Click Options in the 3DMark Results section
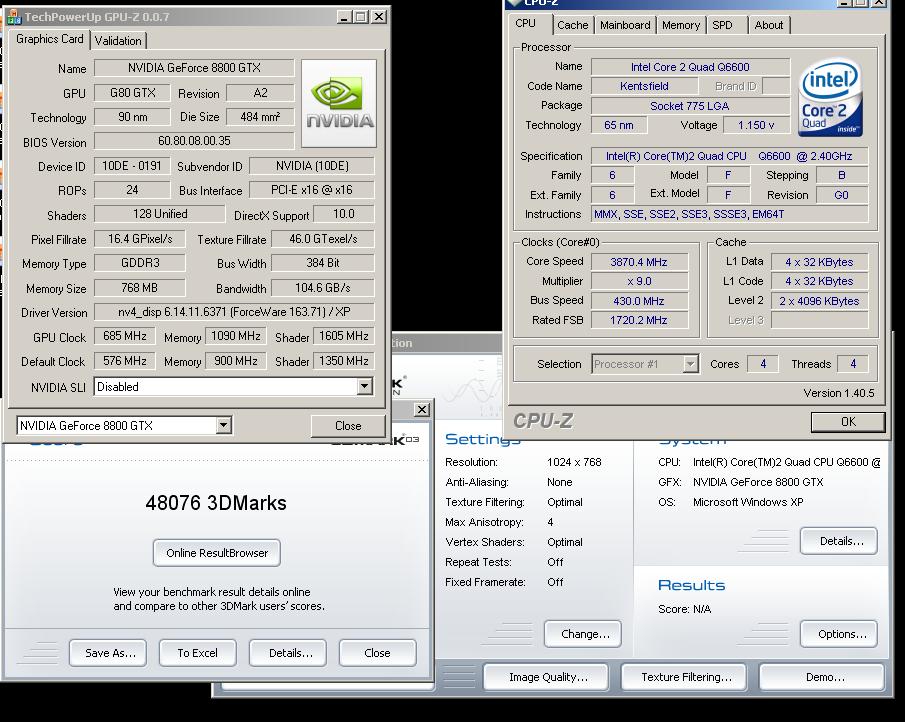The height and width of the screenshot is (722, 905). pos(839,634)
